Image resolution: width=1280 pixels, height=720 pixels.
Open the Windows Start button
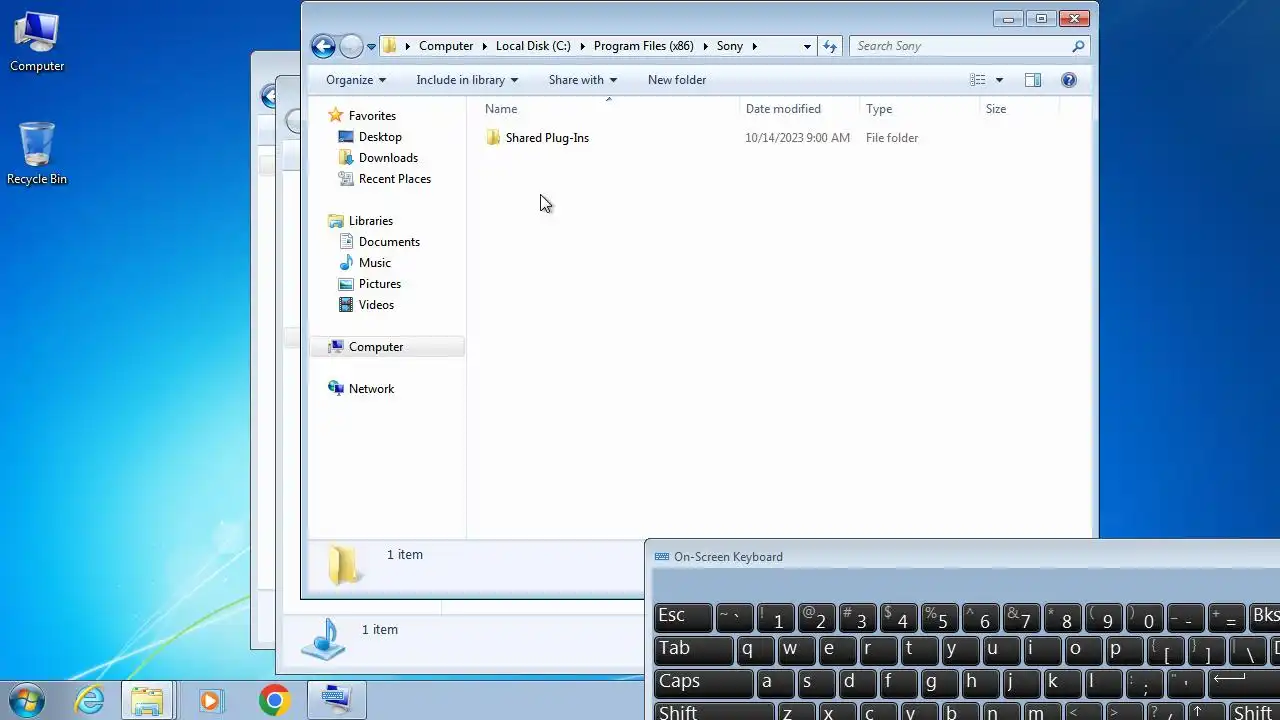click(27, 700)
